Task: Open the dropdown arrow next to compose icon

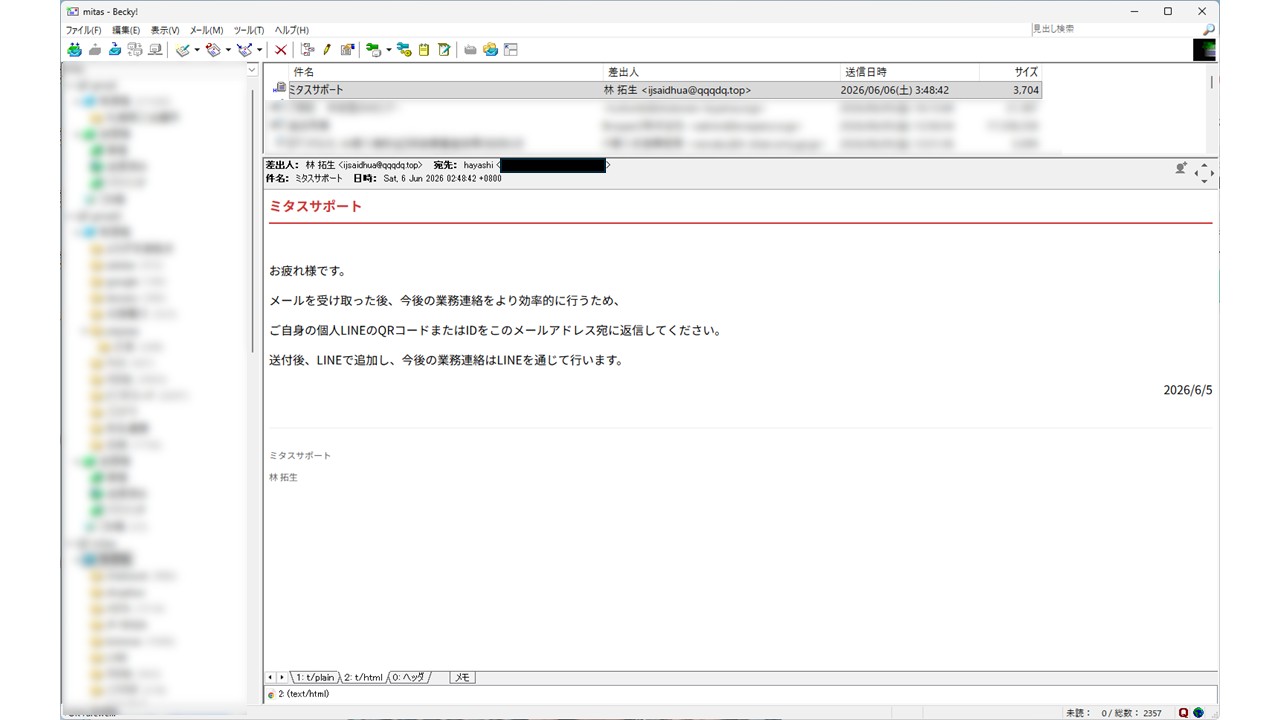Action: click(x=197, y=50)
